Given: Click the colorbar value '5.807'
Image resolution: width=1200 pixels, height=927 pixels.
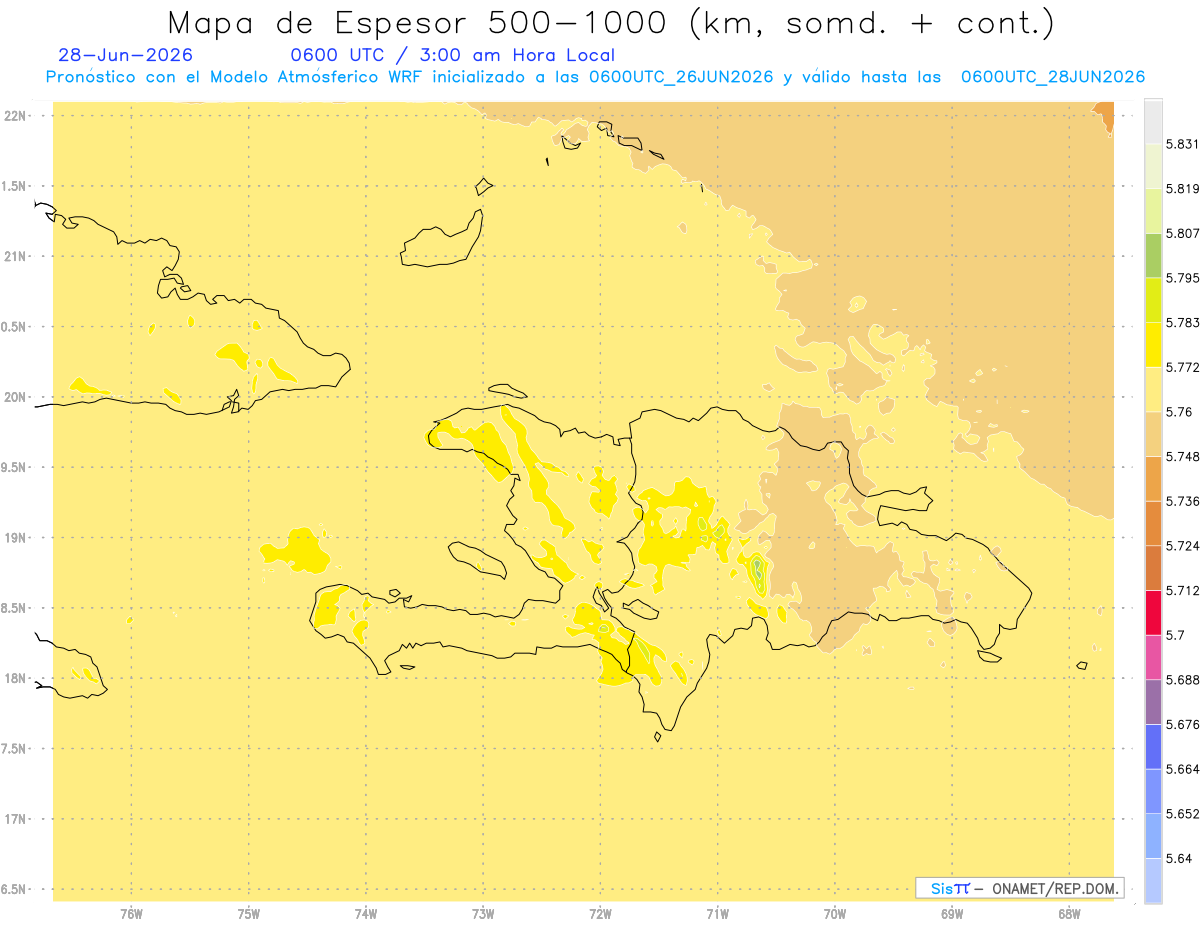Looking at the screenshot, I should [x=1183, y=233].
